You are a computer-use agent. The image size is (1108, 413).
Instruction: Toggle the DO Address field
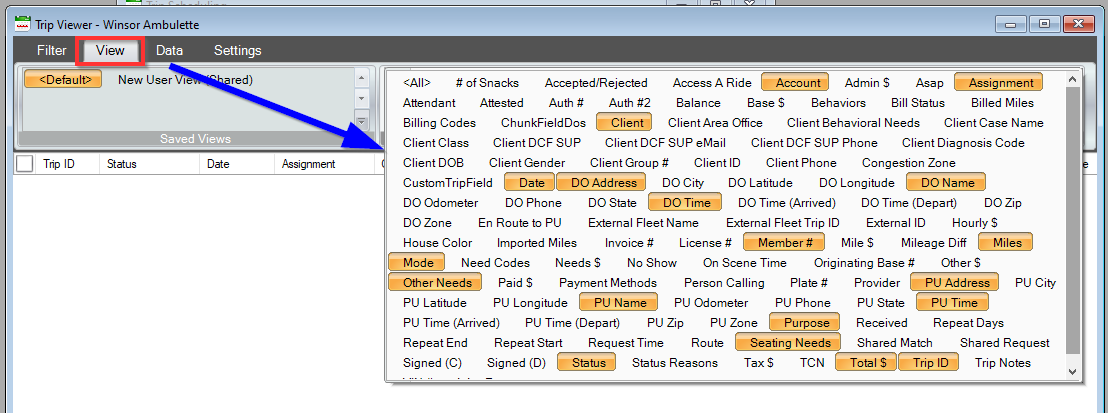[x=603, y=182]
